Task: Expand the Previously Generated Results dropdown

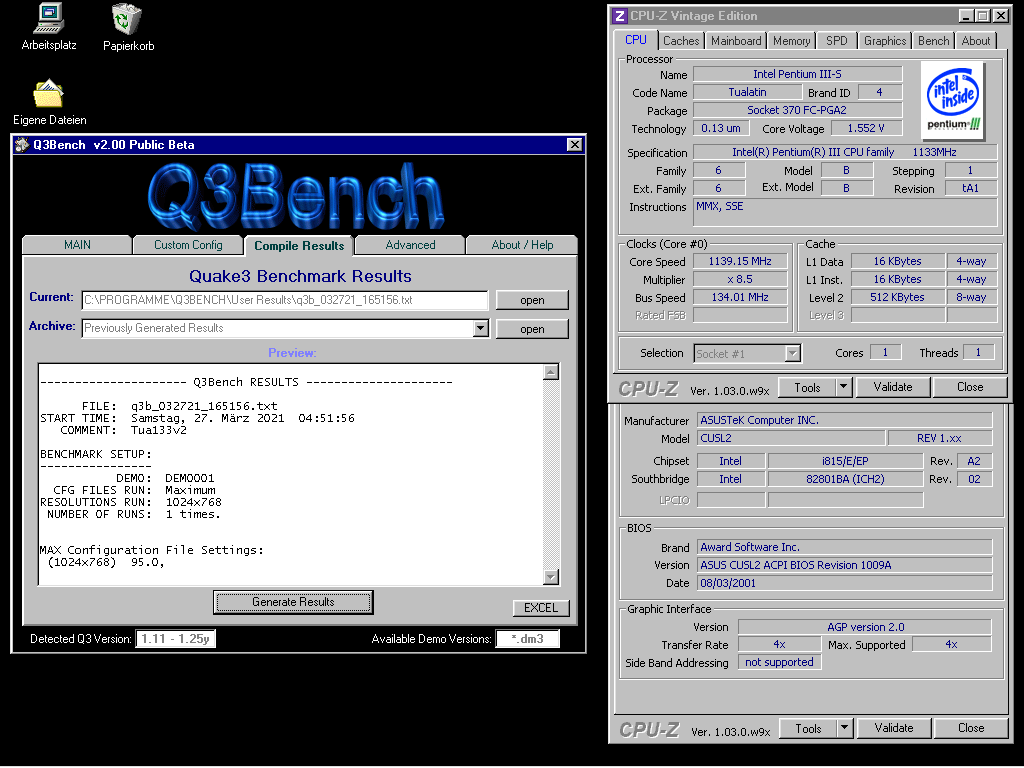Action: tap(481, 328)
